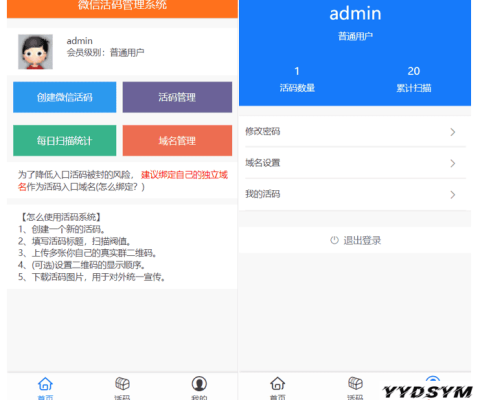Click step 5 下载活码图片 text
This screenshot has height=400, width=480.
(92, 277)
